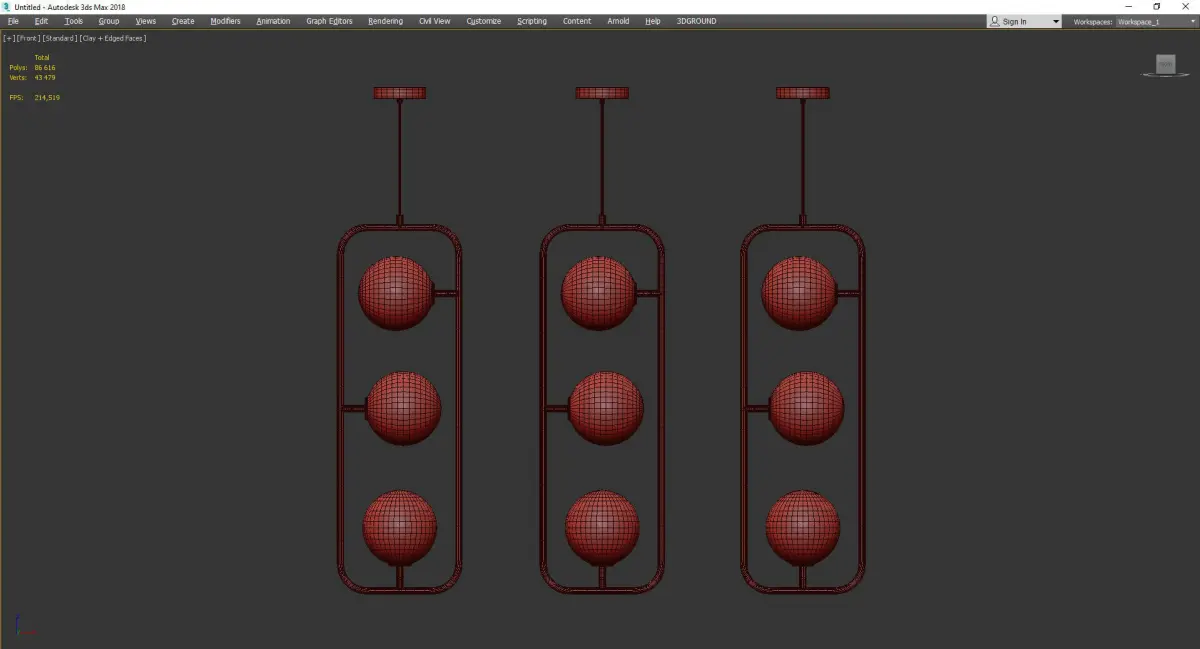Expand the Sign In dropdown arrow
This screenshot has width=1200, height=649.
click(x=1055, y=22)
